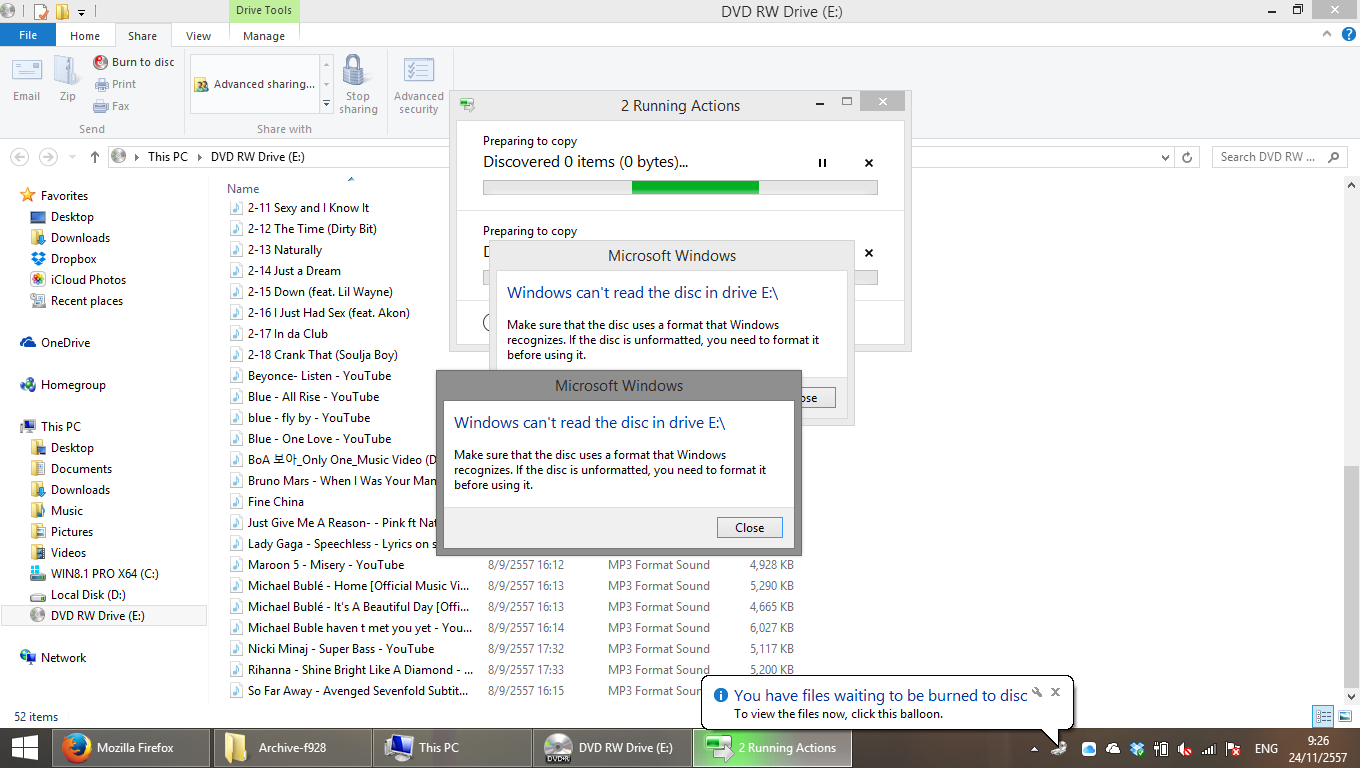The height and width of the screenshot is (768, 1360).
Task: Open the Help question mark icon
Action: click(x=1350, y=34)
